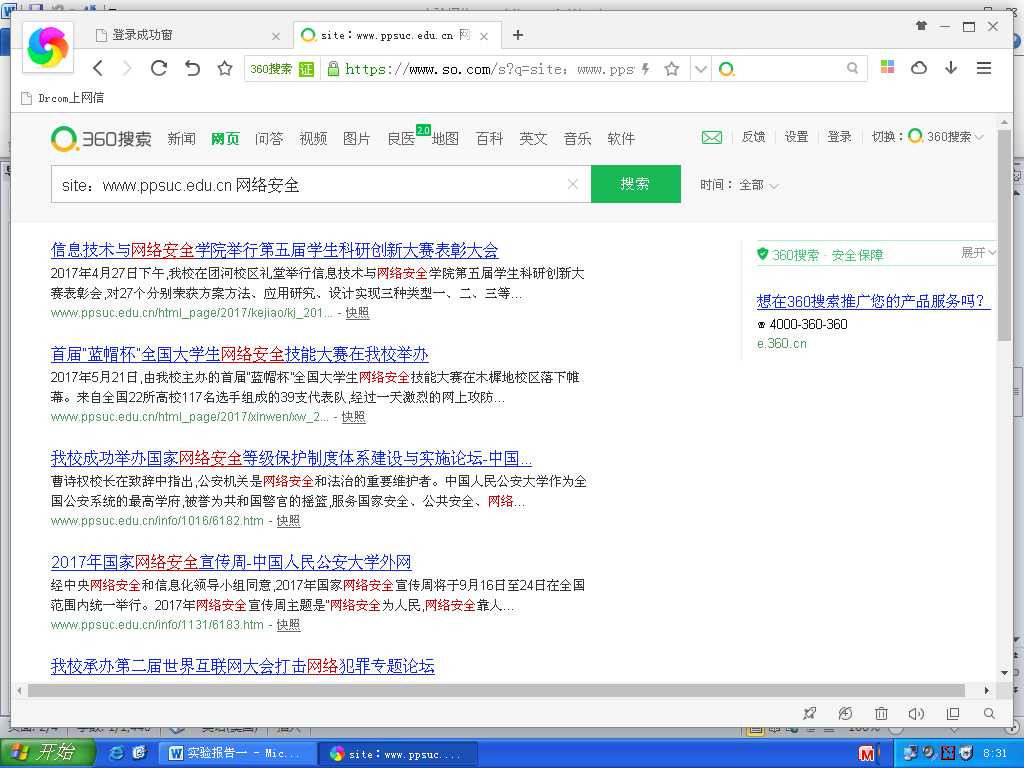The height and width of the screenshot is (768, 1024).
Task: Click the 登录 link
Action: 839,136
